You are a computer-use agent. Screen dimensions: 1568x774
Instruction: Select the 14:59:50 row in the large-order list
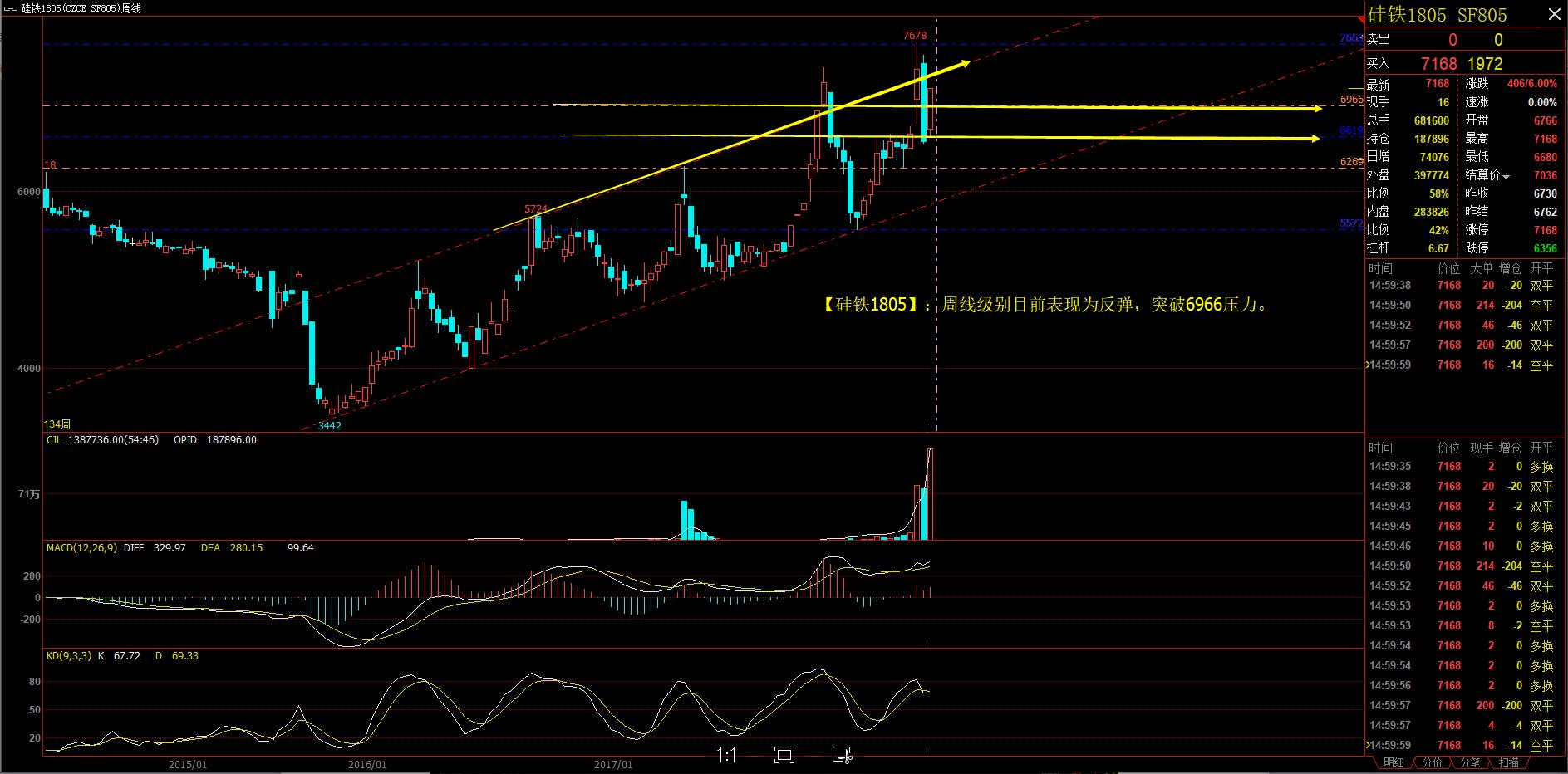pos(1466,305)
